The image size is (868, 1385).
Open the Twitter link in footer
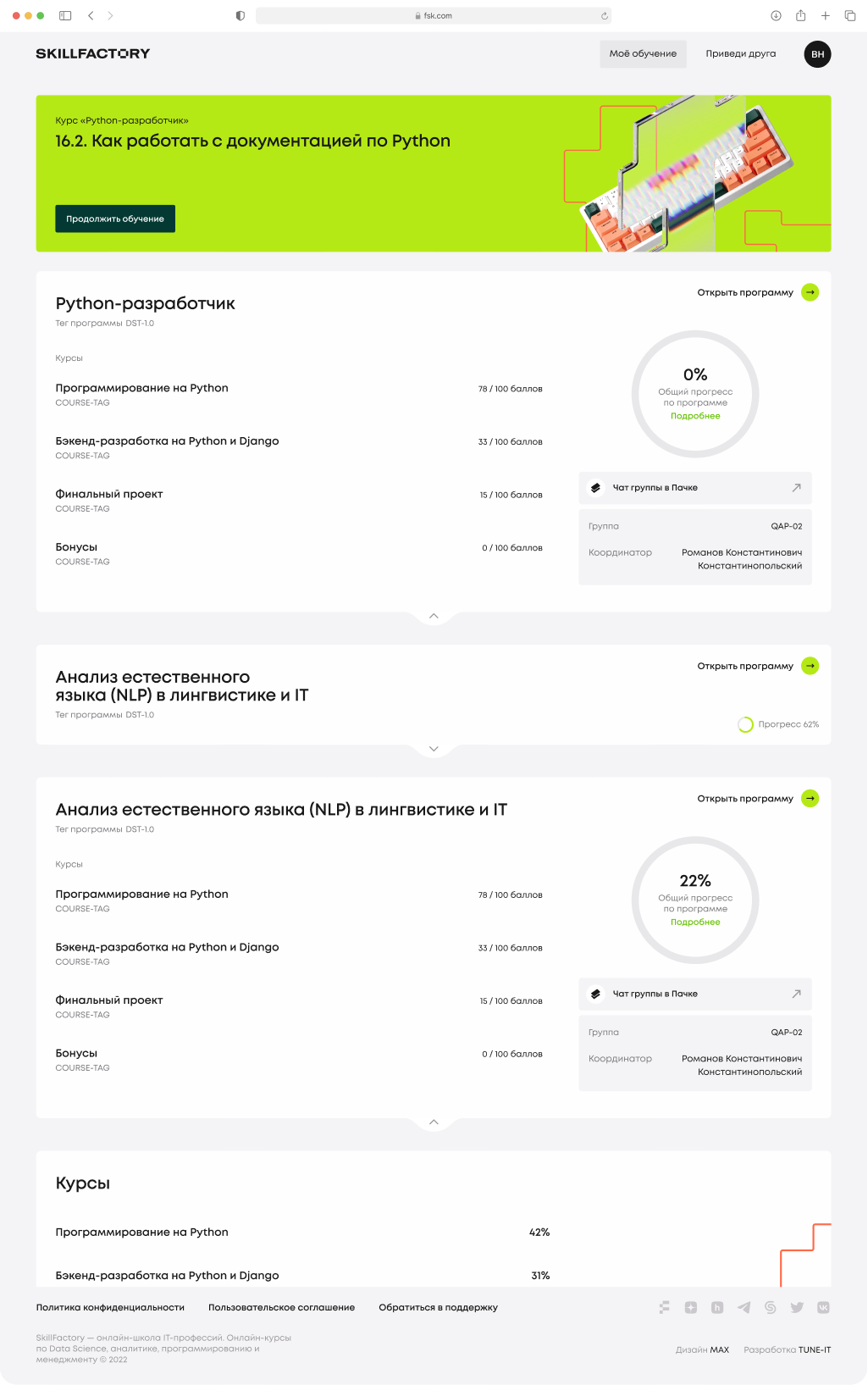coord(797,1307)
